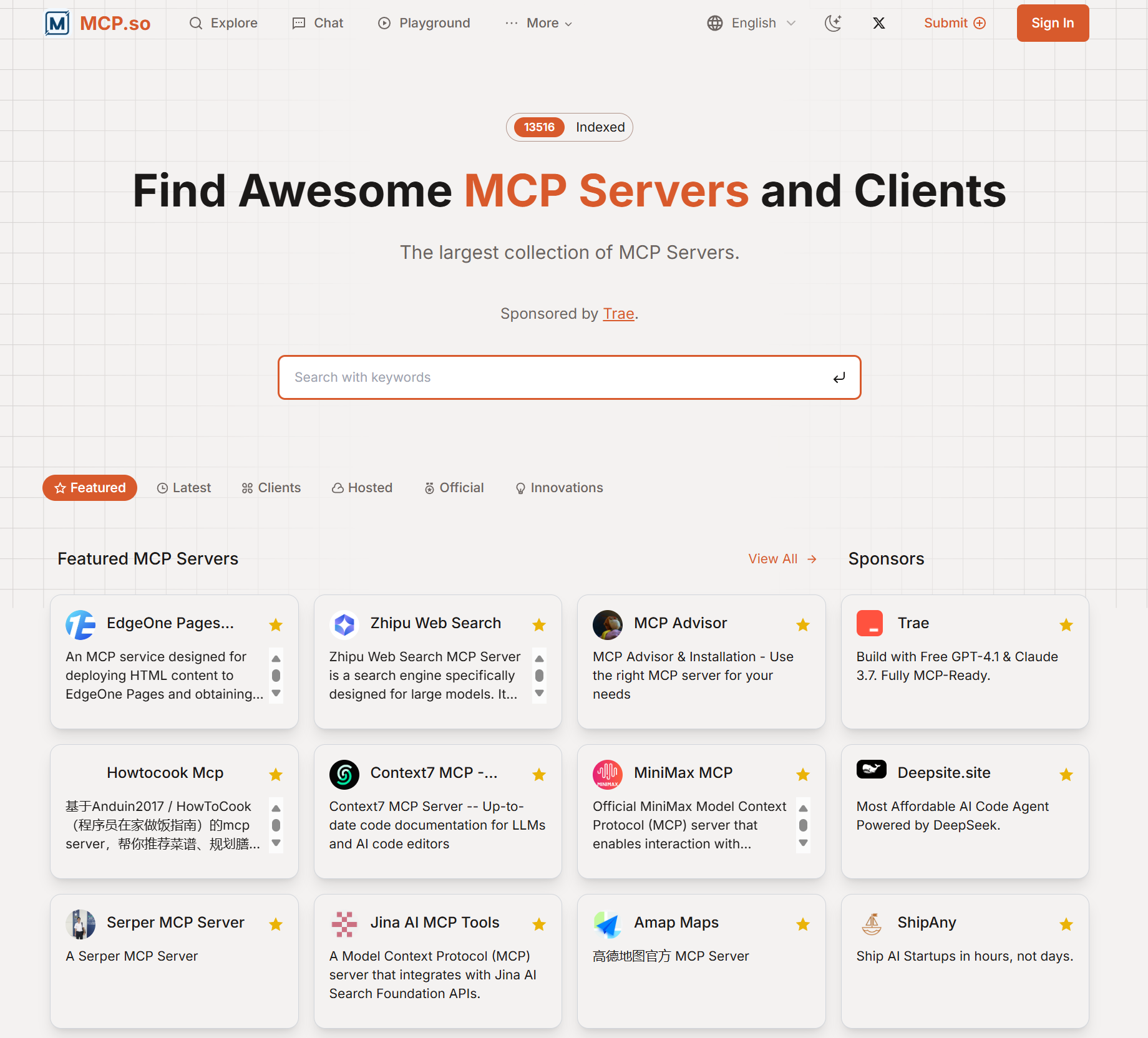Click the Serper MCP Server avatar icon

click(x=80, y=924)
